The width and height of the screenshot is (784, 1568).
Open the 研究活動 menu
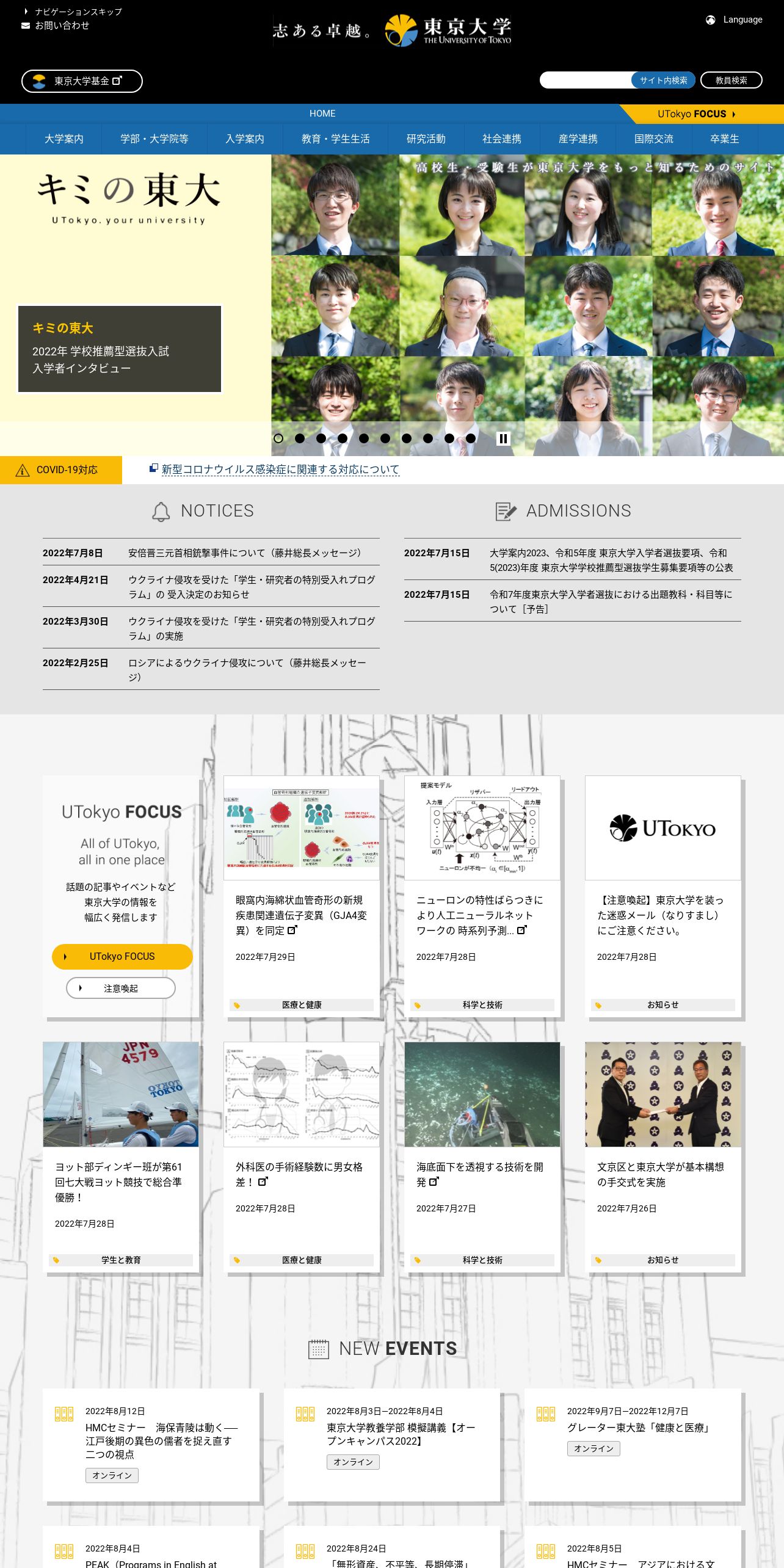coord(426,139)
